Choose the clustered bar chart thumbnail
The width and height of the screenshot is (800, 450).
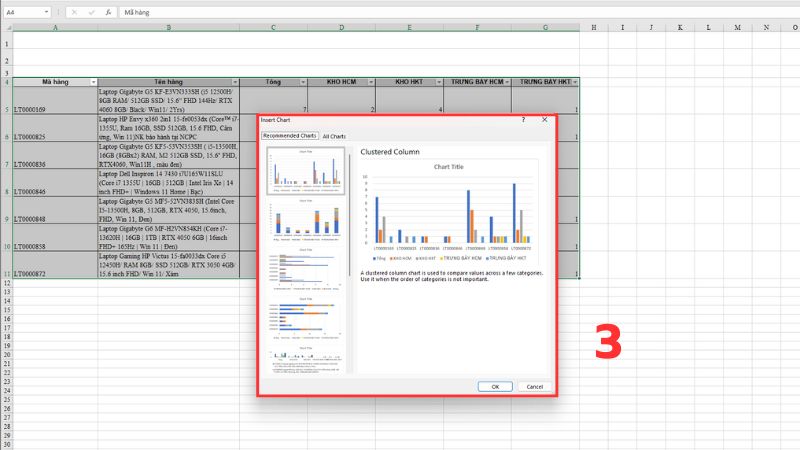(x=306, y=269)
